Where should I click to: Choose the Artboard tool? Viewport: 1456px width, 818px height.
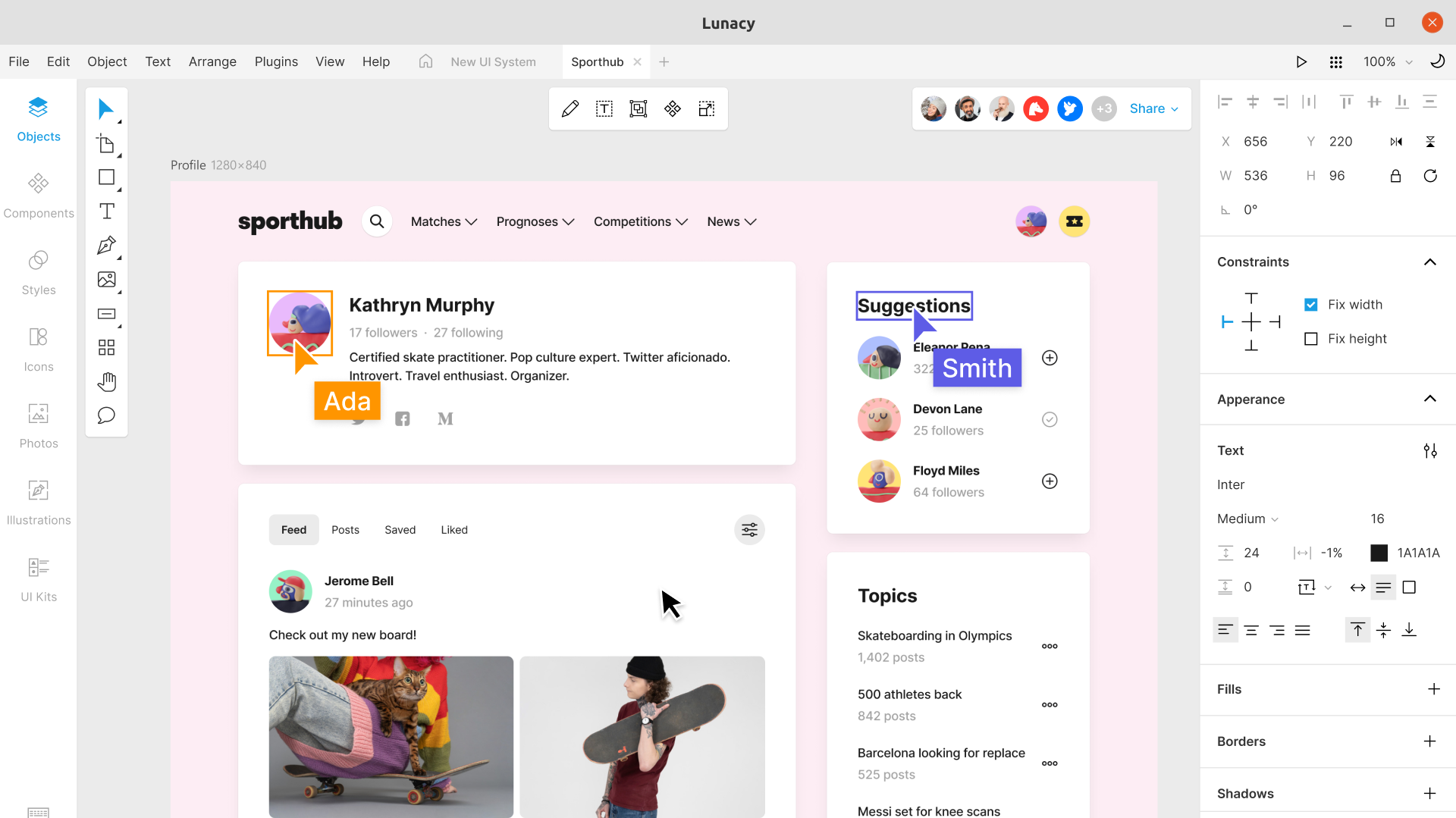107,144
